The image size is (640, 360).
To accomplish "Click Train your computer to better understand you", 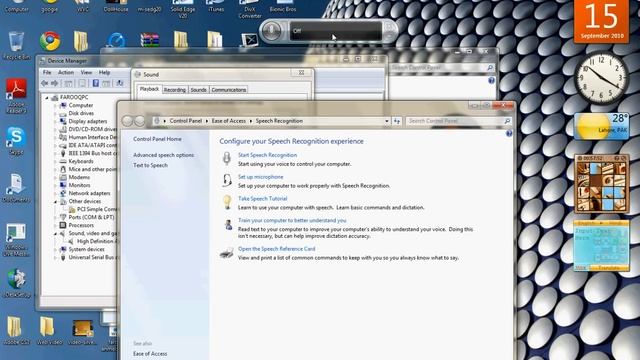I will tap(292, 220).
